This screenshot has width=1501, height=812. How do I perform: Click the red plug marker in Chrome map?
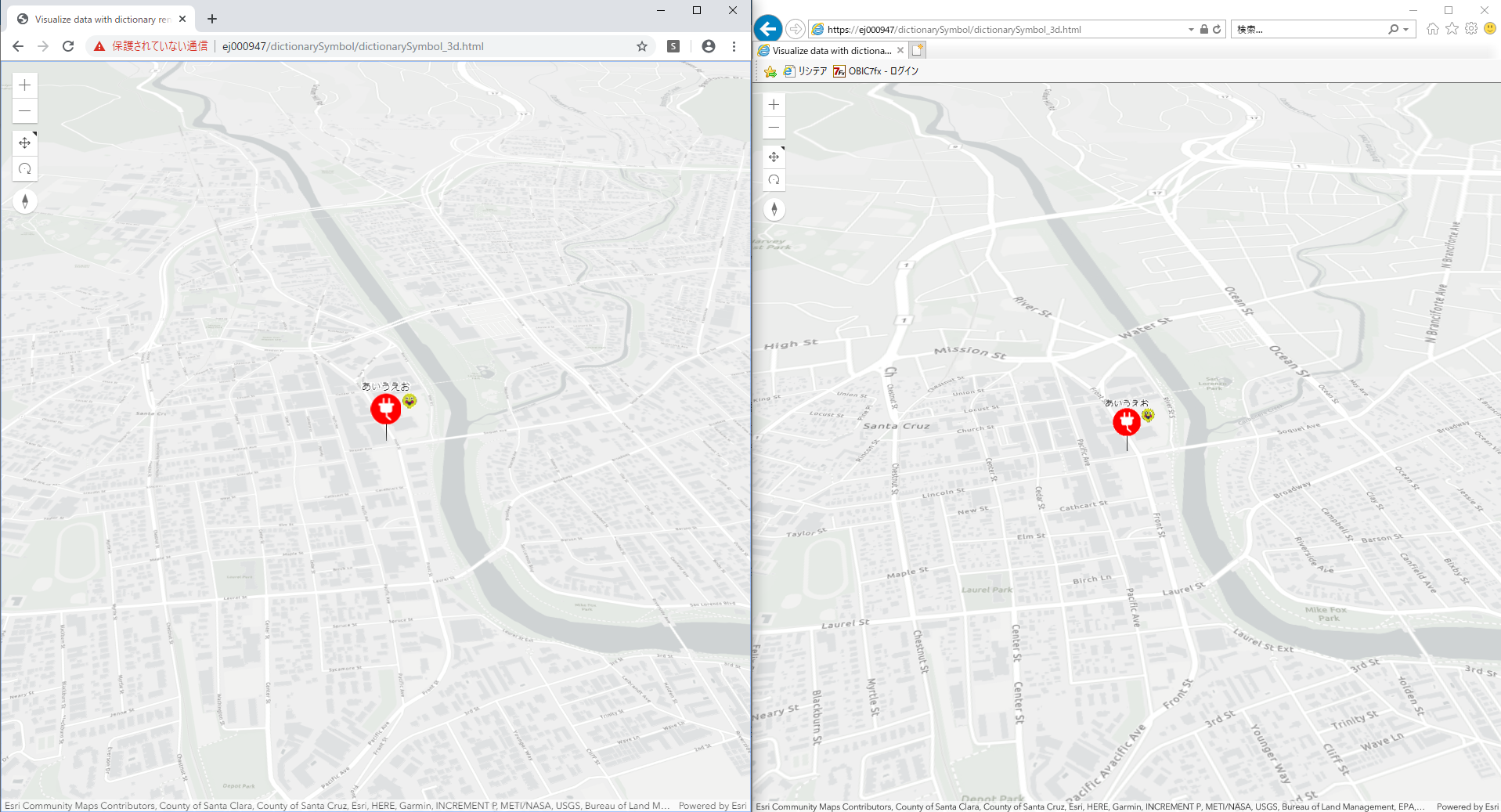(386, 409)
